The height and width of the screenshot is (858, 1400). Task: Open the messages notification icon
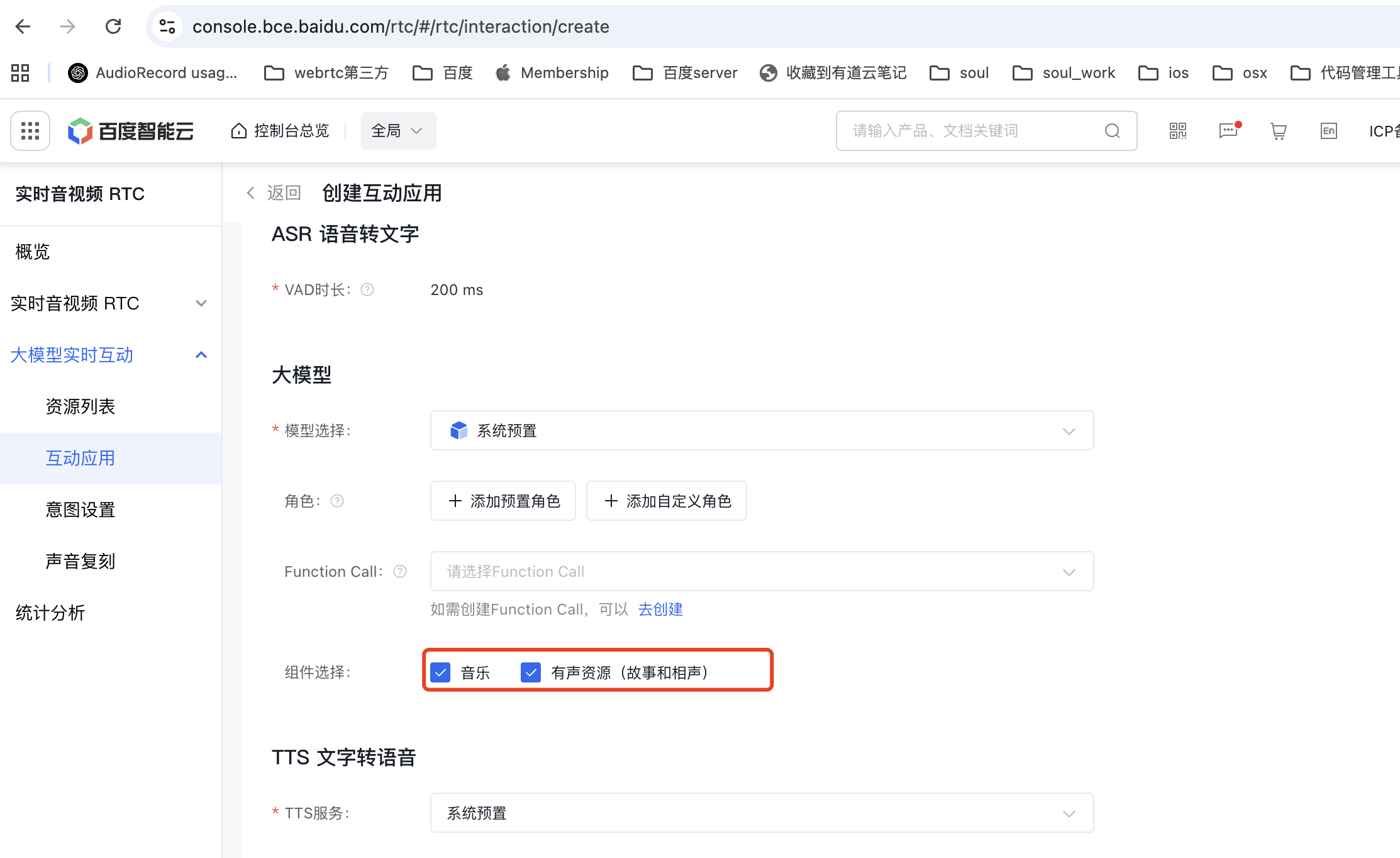[x=1228, y=131]
